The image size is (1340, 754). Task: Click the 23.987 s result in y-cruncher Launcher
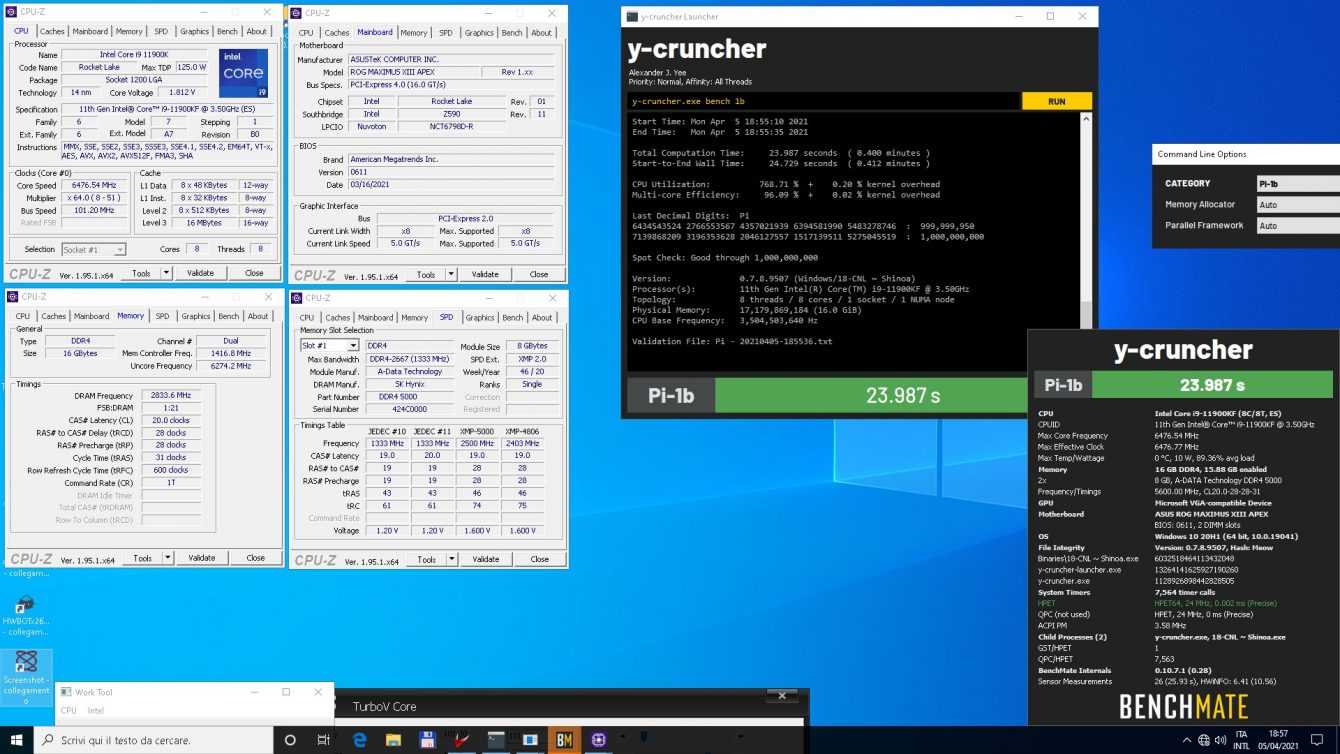tap(903, 395)
